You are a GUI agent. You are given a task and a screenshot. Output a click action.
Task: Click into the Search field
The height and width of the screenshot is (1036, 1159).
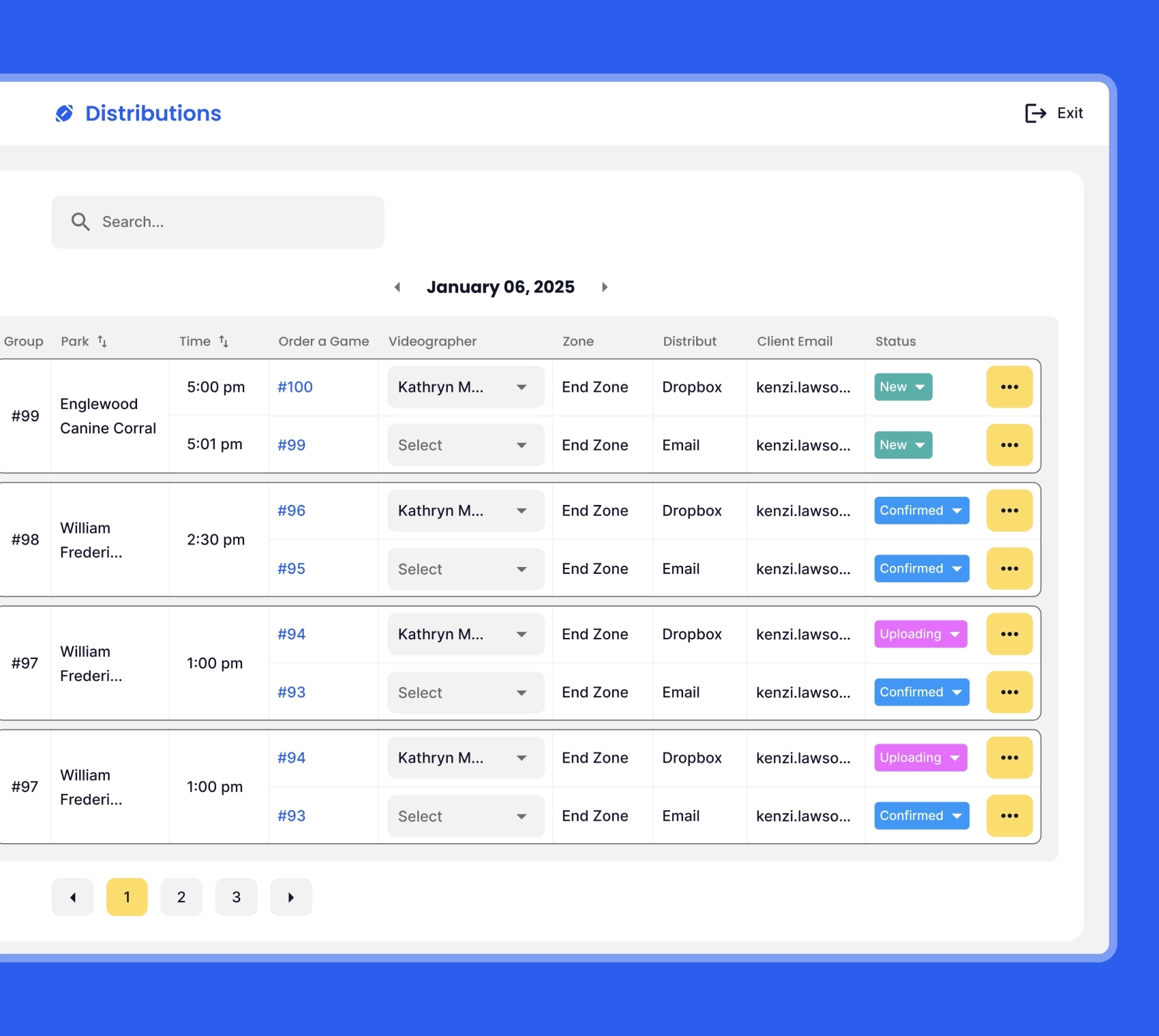pyautogui.click(x=232, y=222)
